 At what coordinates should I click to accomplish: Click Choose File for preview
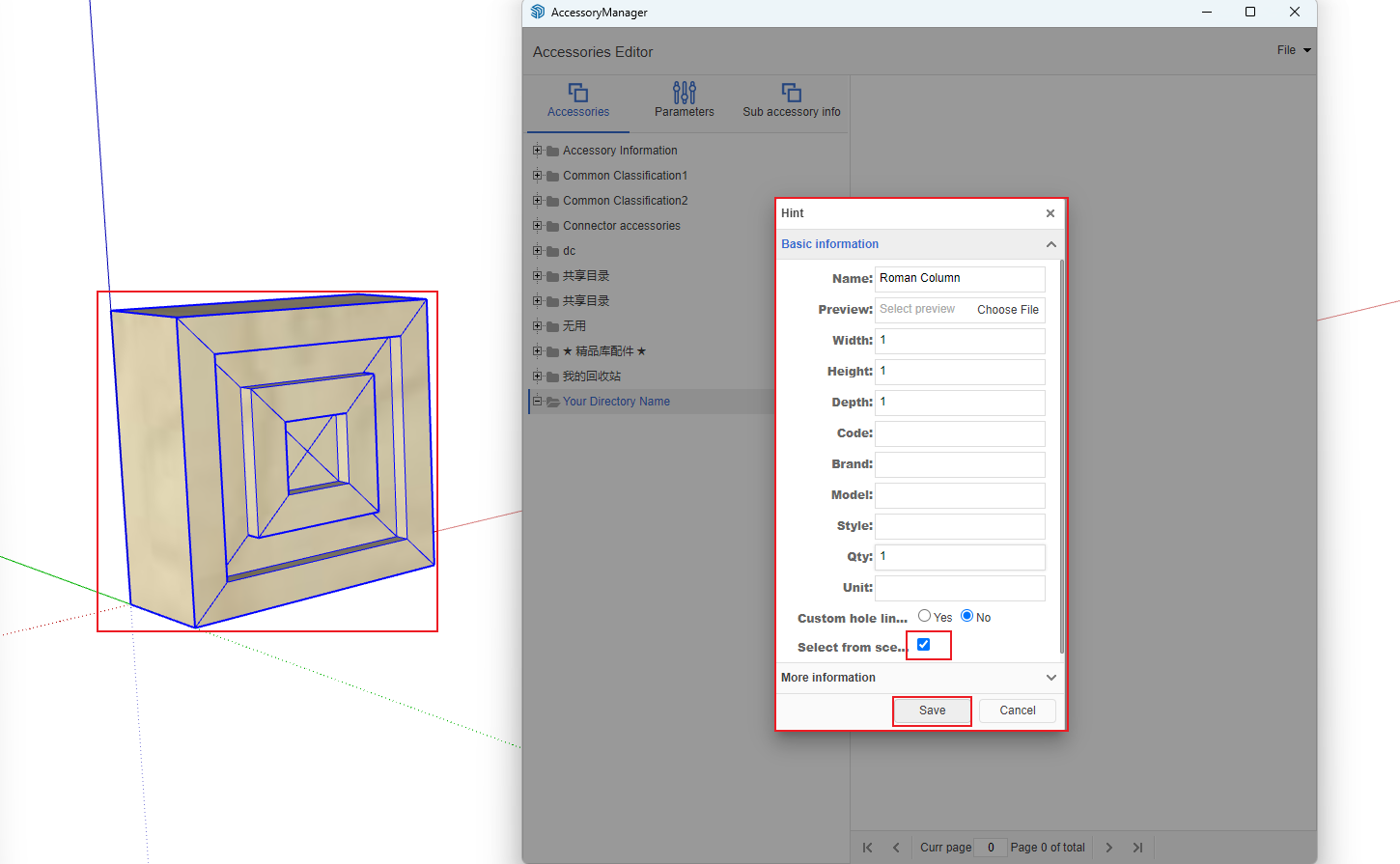(1007, 310)
